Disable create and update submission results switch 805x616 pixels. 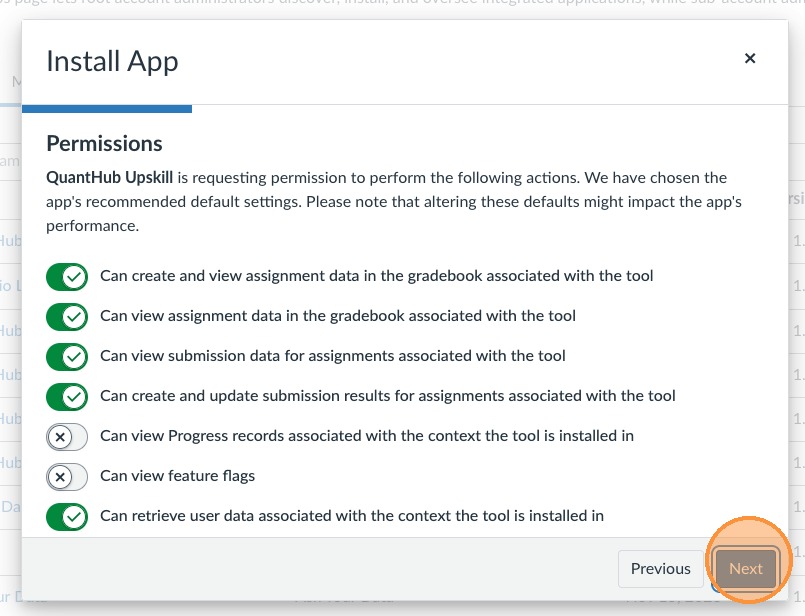pyautogui.click(x=67, y=396)
